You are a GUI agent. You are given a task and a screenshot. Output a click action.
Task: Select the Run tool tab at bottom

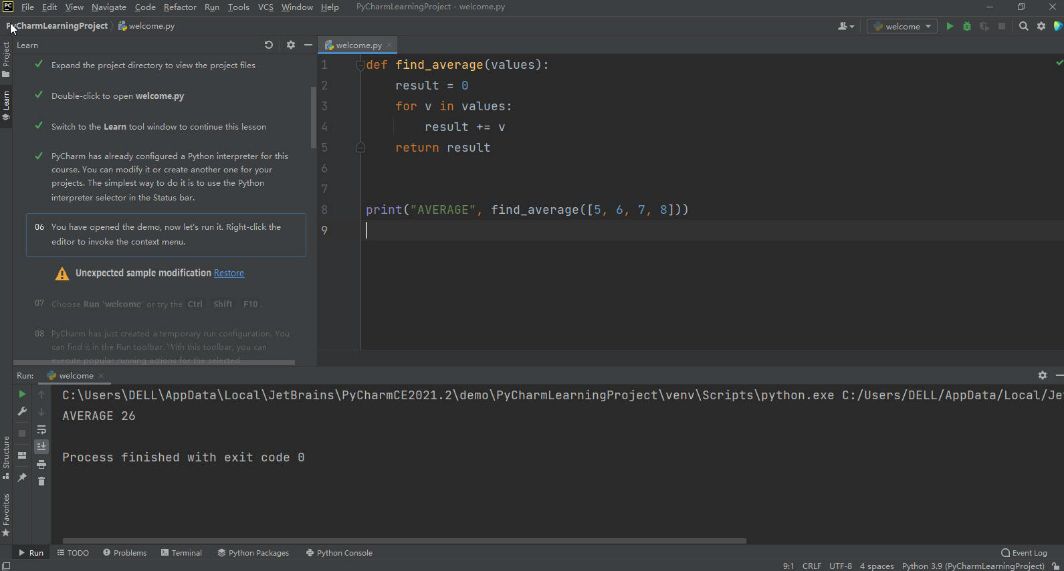(31, 553)
